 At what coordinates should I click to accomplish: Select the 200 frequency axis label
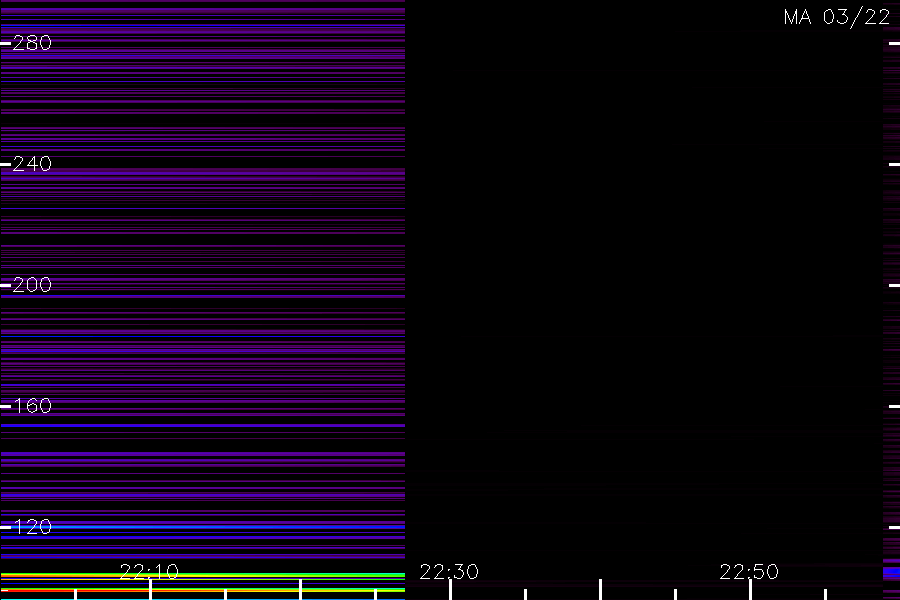32,285
